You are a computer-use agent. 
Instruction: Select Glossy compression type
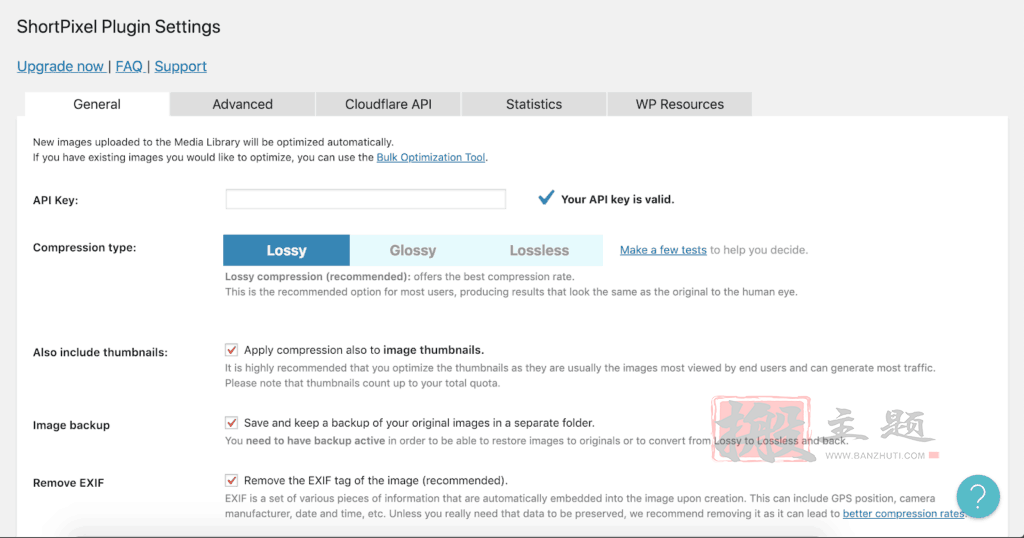coord(413,250)
